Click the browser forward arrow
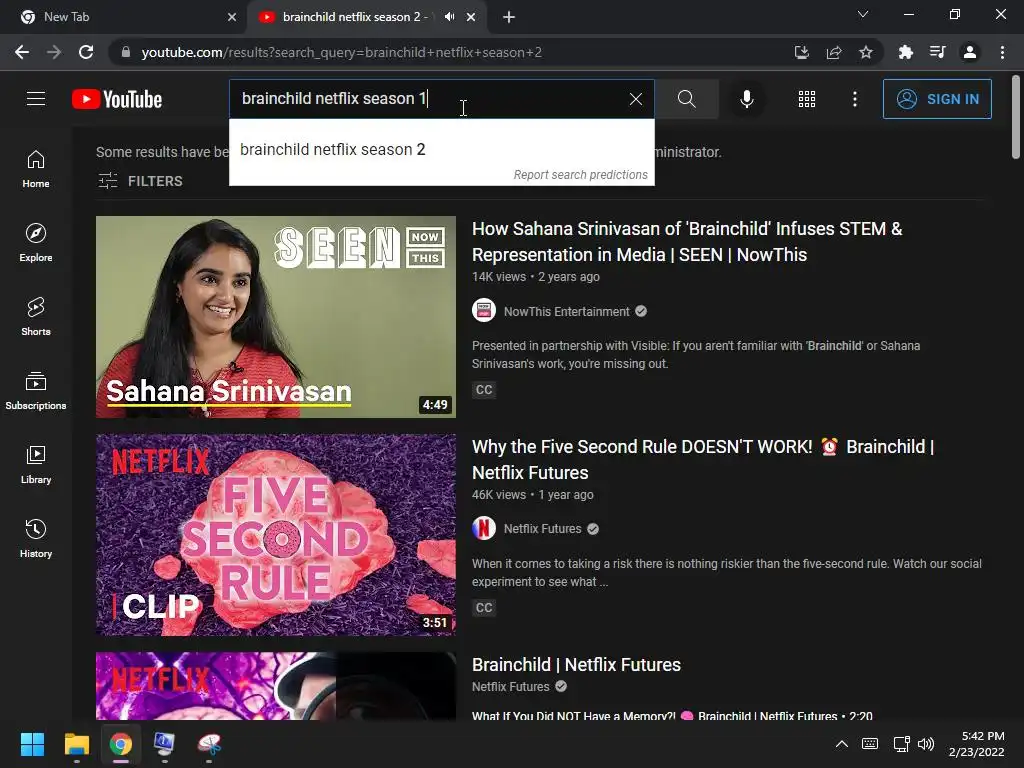The image size is (1024, 768). (54, 52)
